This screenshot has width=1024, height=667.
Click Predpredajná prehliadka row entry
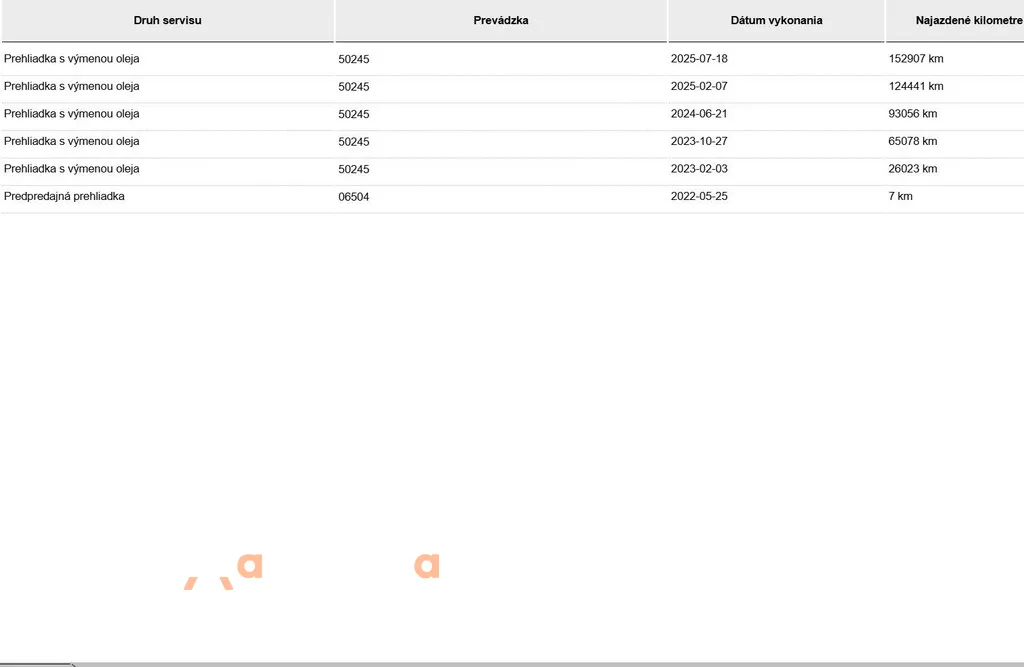tap(64, 196)
